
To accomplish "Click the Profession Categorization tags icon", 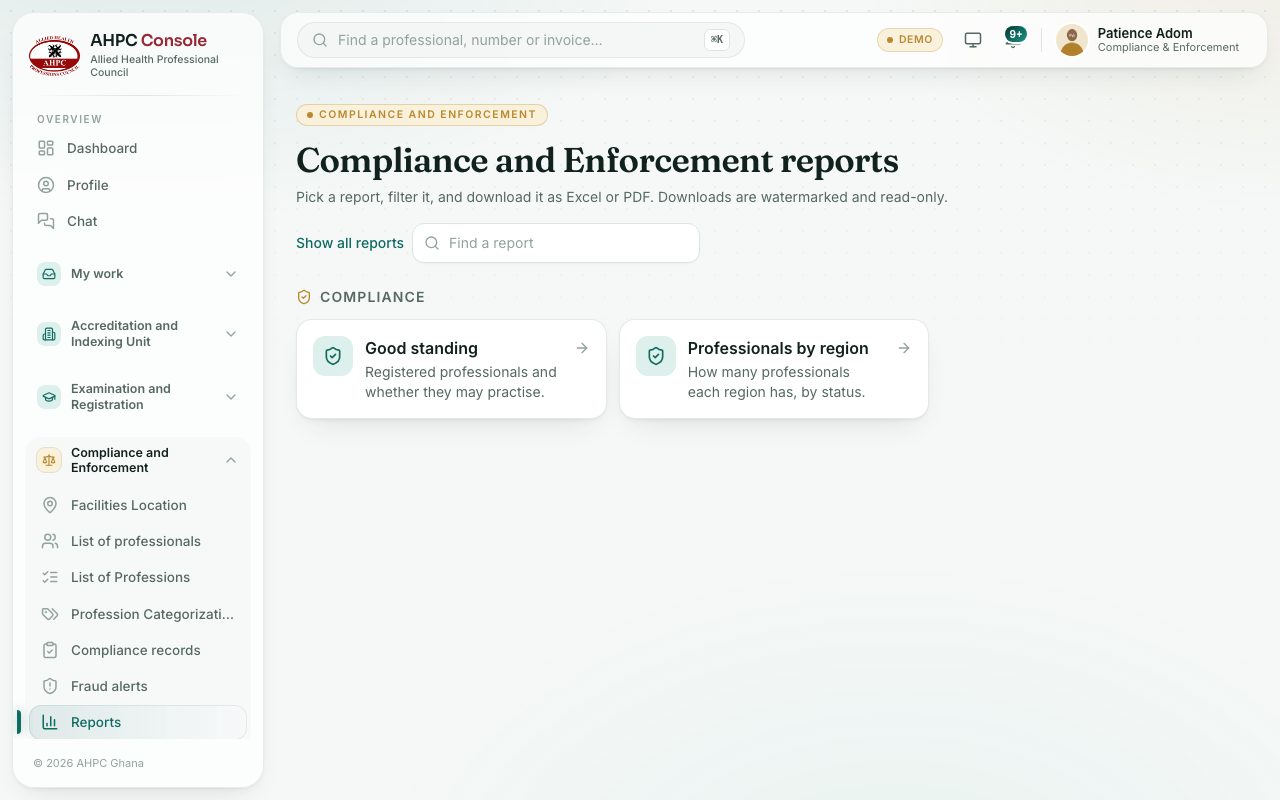I will pyautogui.click(x=50, y=614).
